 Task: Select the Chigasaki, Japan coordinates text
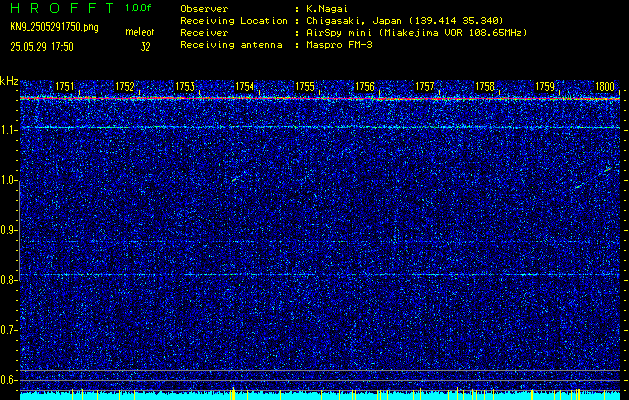coord(405,21)
